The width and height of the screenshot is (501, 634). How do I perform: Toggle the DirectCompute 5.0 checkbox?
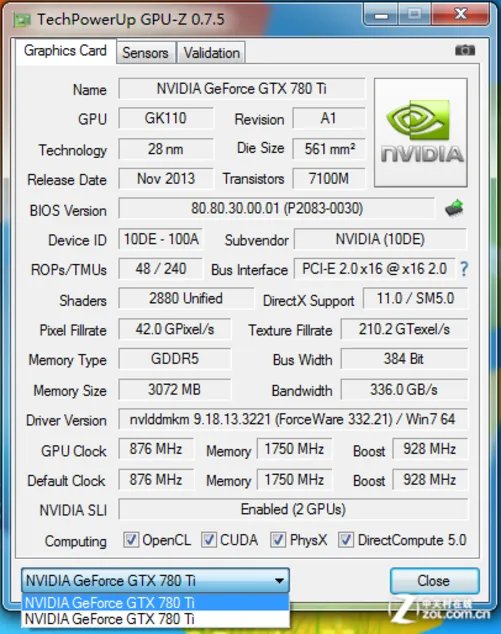[x=346, y=540]
